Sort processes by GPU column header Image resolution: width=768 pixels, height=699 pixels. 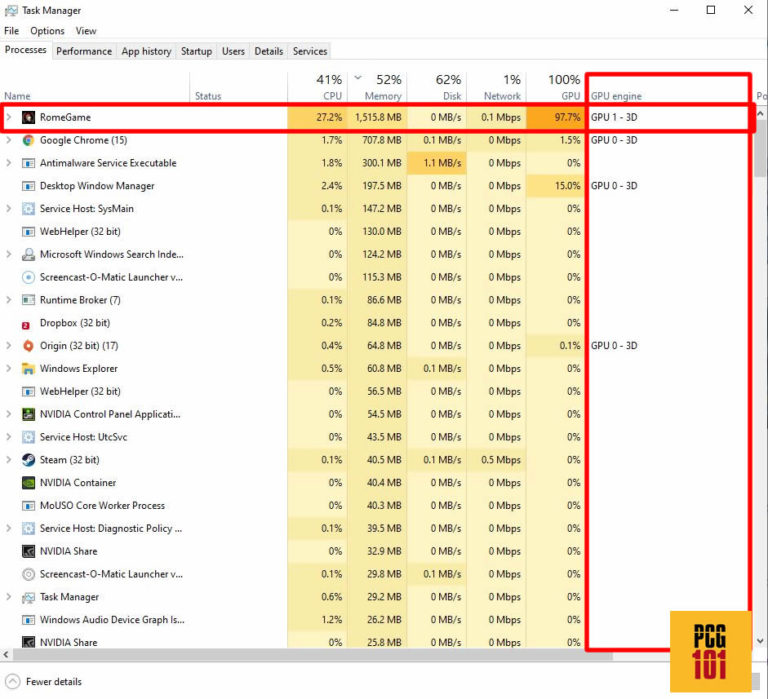556,87
